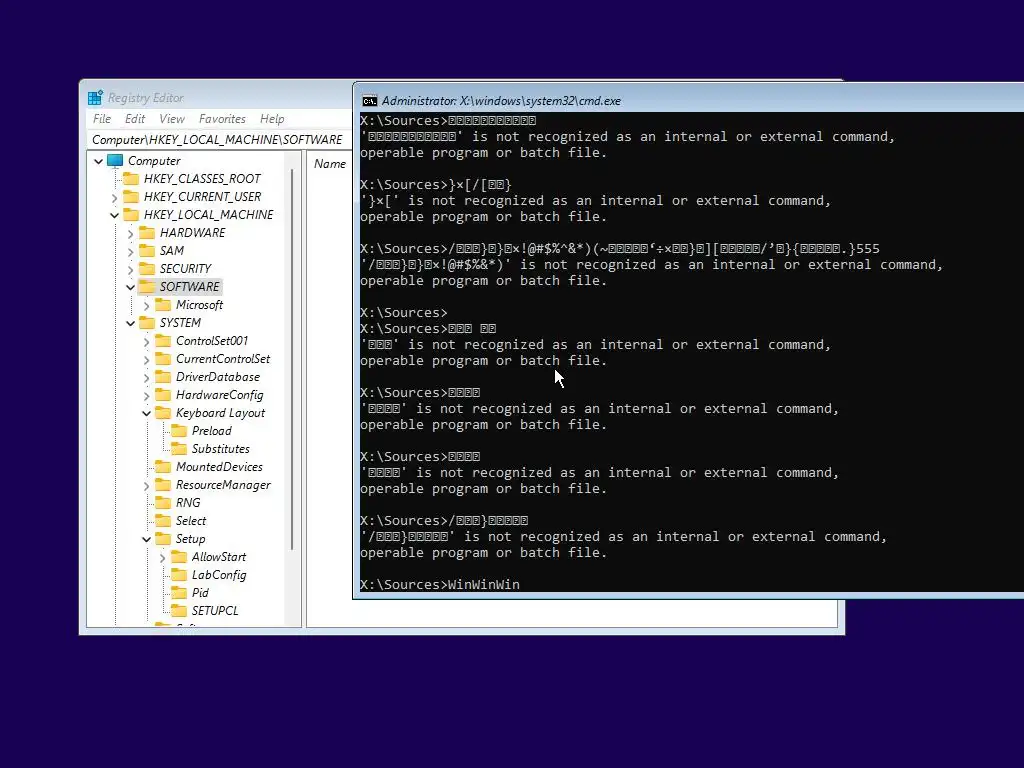This screenshot has height=768, width=1024.
Task: Click the Registry Editor app icon in title bar
Action: (95, 98)
